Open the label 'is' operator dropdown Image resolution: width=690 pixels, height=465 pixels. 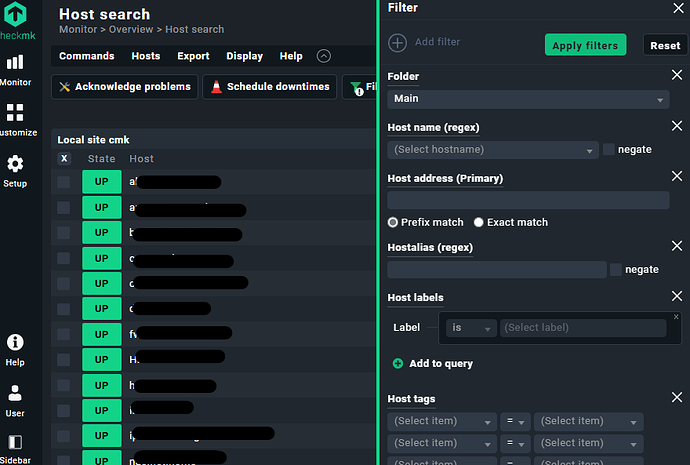pyautogui.click(x=471, y=328)
